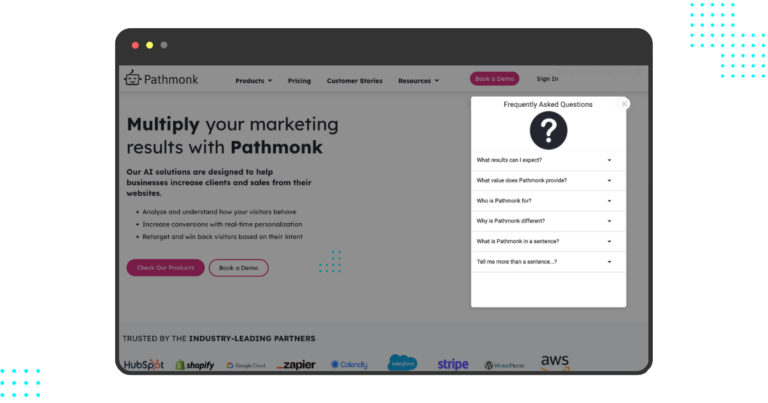
Task: Expand 'Why is Pathmonk different?'
Action: click(x=548, y=221)
